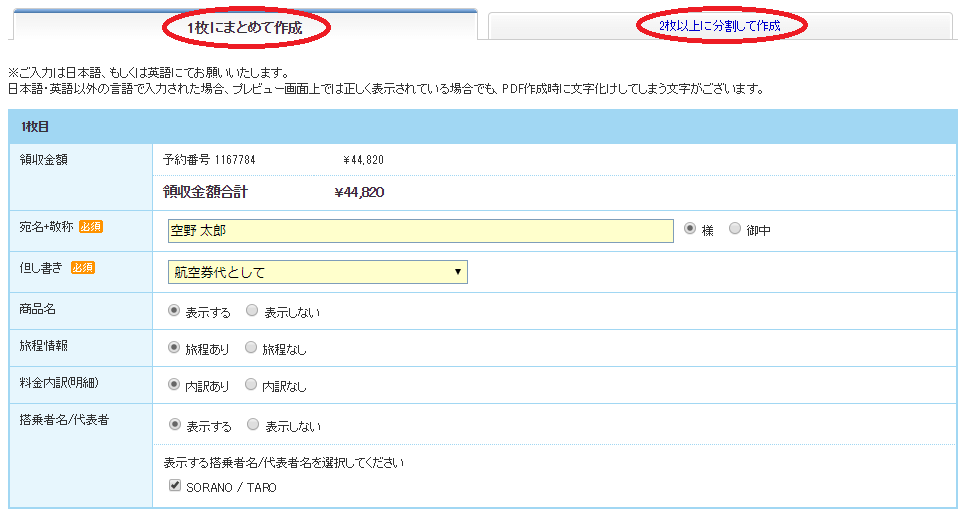The width and height of the screenshot is (968, 519).
Task: Choose 旅程なし radio option
Action: point(251,347)
